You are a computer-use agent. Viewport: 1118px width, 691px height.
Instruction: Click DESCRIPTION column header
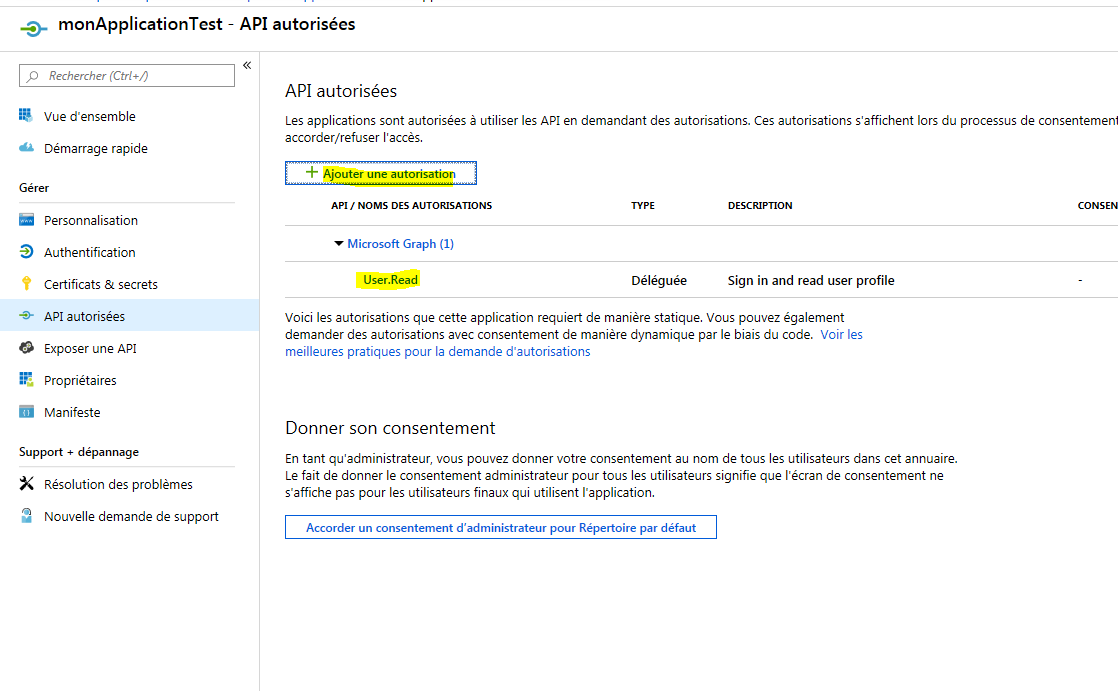click(760, 205)
